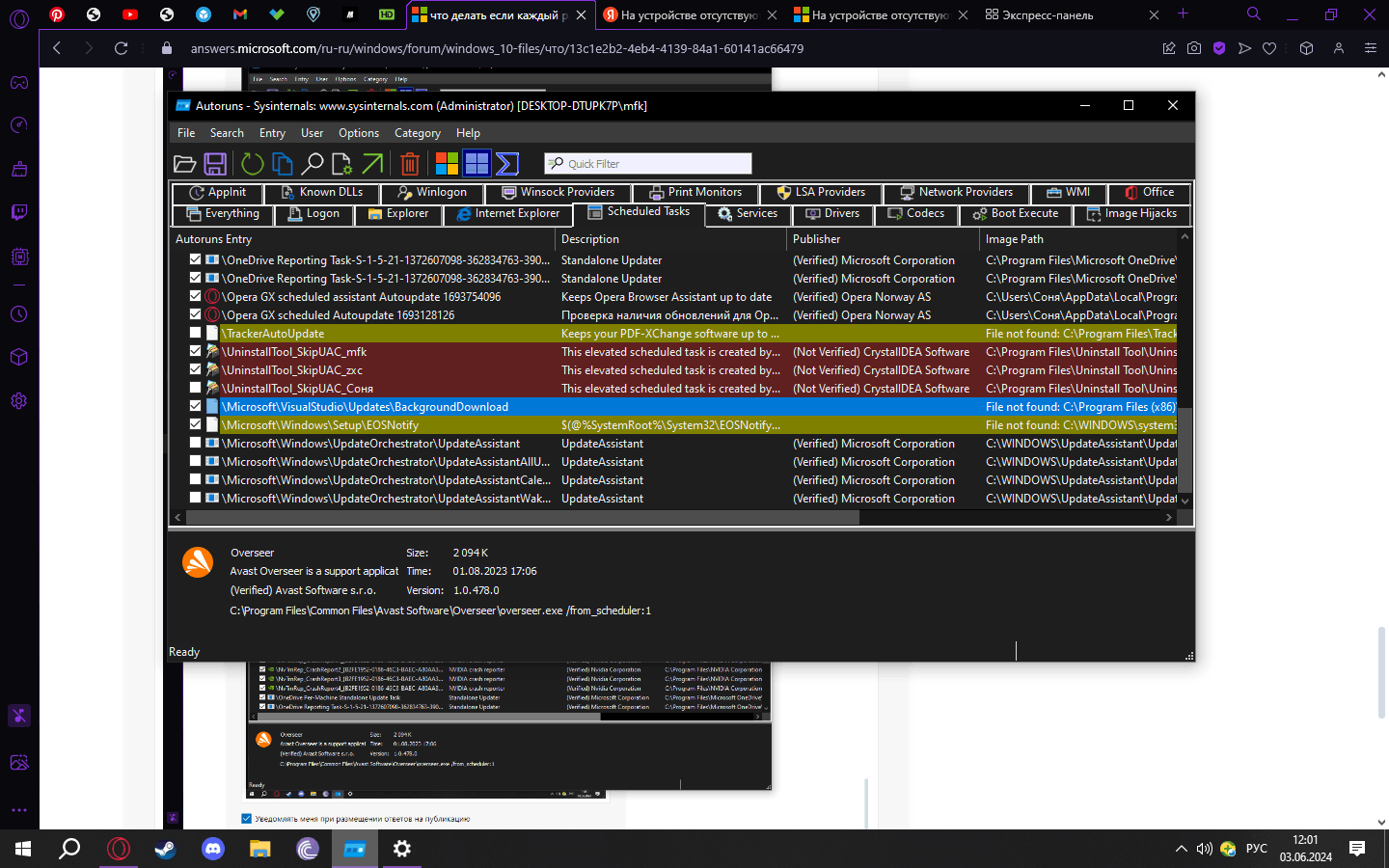Click the Find magnifier icon in Autoruns toolbar
Image resolution: width=1389 pixels, height=868 pixels.
pyautogui.click(x=313, y=164)
